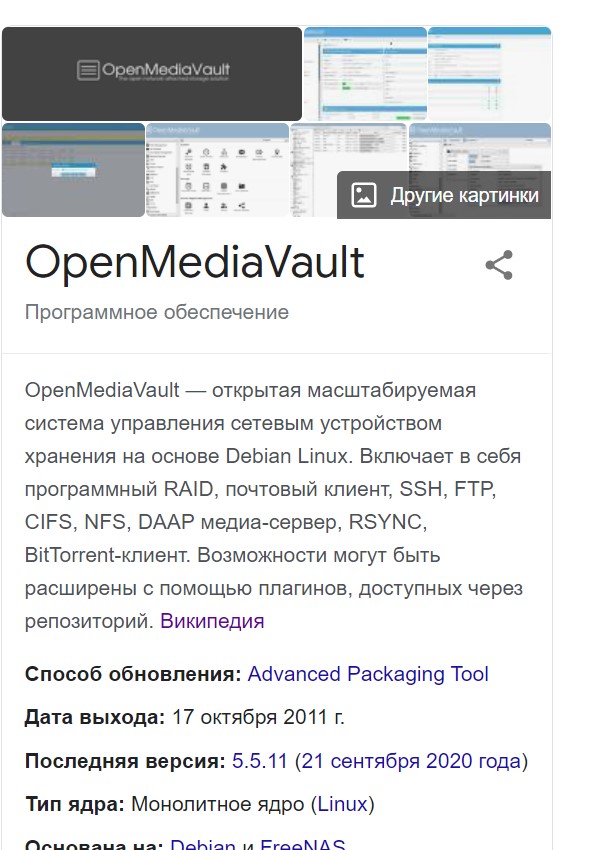Click the picture icon in Другие картинки
Image resolution: width=612 pixels, height=850 pixels.
click(363, 195)
